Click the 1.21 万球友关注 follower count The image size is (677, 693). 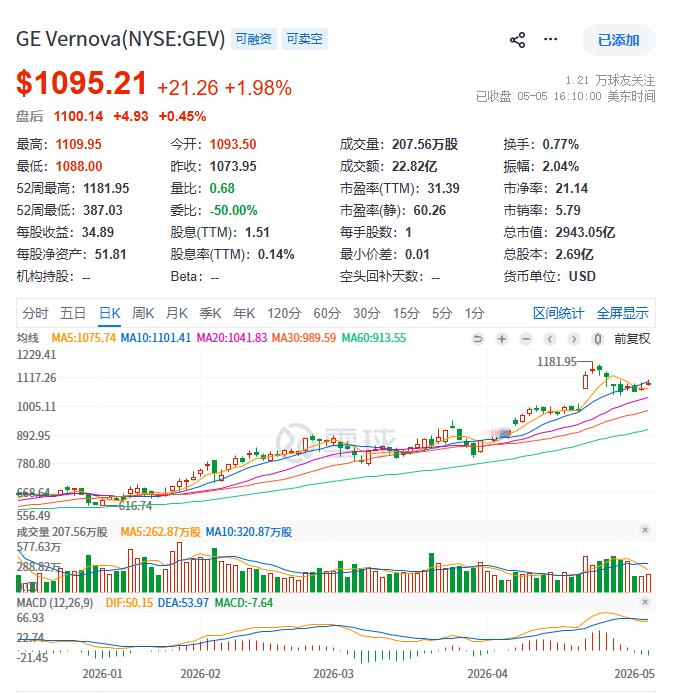610,80
